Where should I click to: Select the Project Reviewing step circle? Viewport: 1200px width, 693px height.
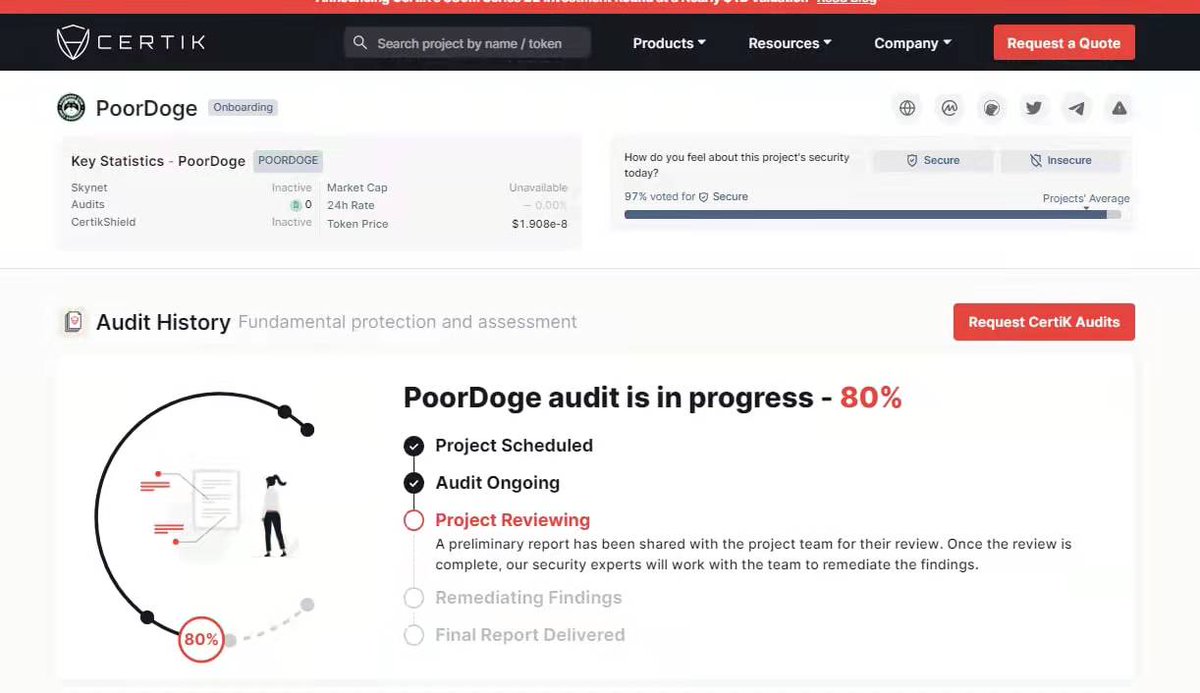click(x=413, y=520)
